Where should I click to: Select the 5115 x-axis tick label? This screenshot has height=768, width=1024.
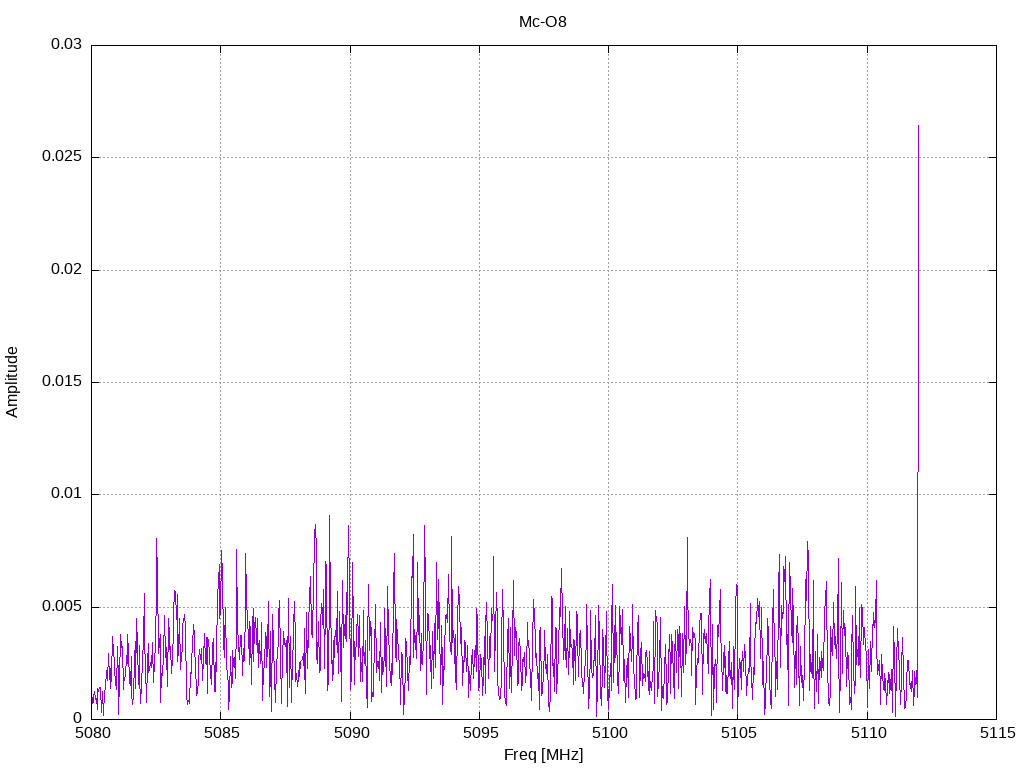point(996,735)
